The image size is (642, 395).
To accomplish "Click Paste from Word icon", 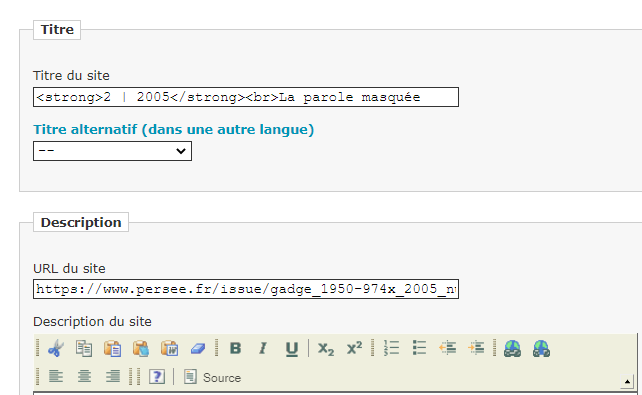I will [x=170, y=348].
